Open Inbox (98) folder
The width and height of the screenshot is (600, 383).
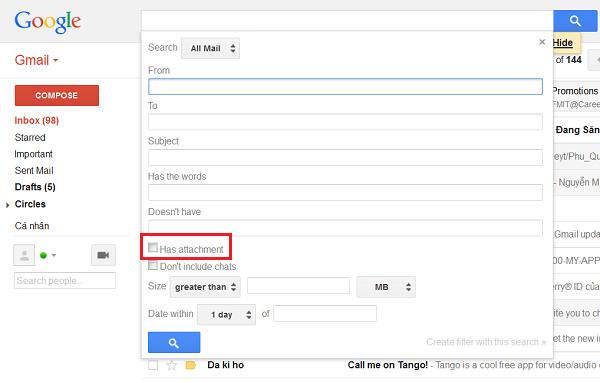click(x=37, y=121)
